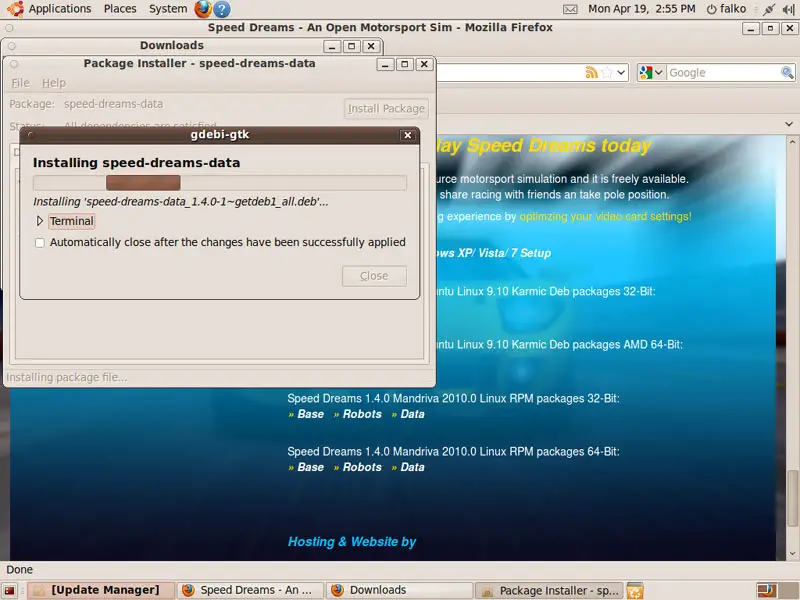The image size is (800, 600).
Task: Click the gdebi-gtk title bar
Action: tap(219, 135)
